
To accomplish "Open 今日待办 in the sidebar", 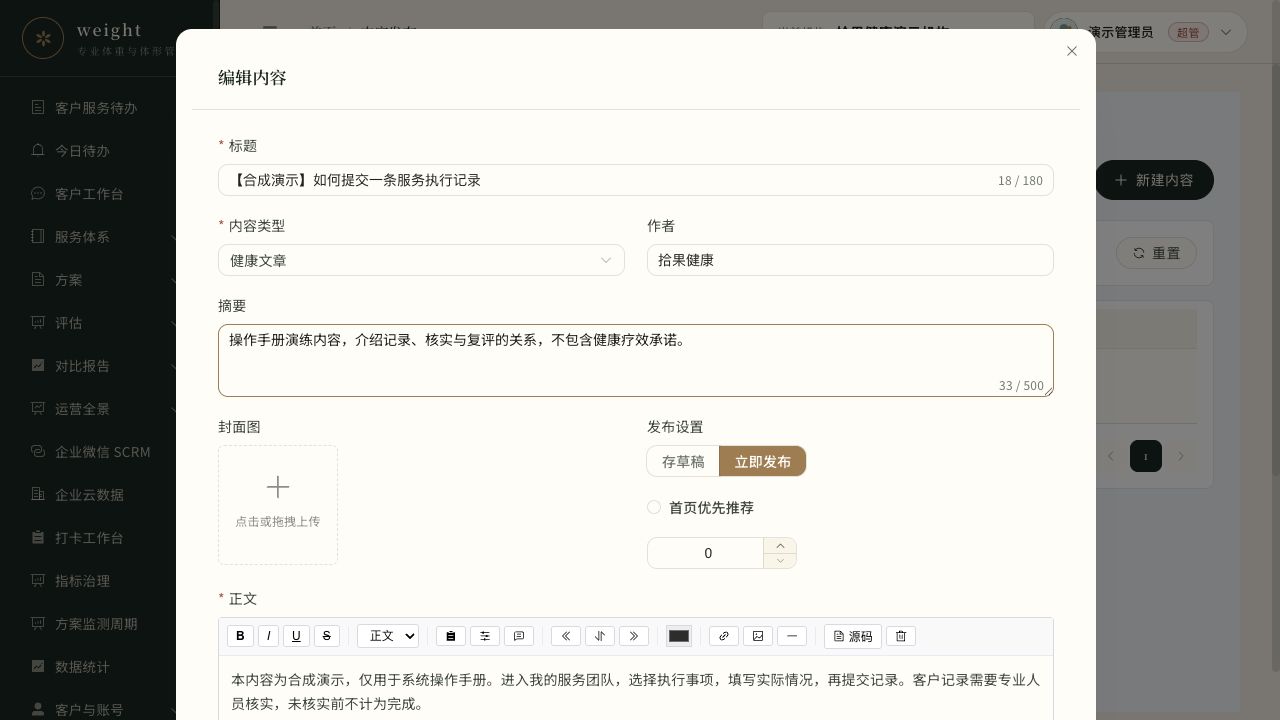I will click(x=82, y=151).
